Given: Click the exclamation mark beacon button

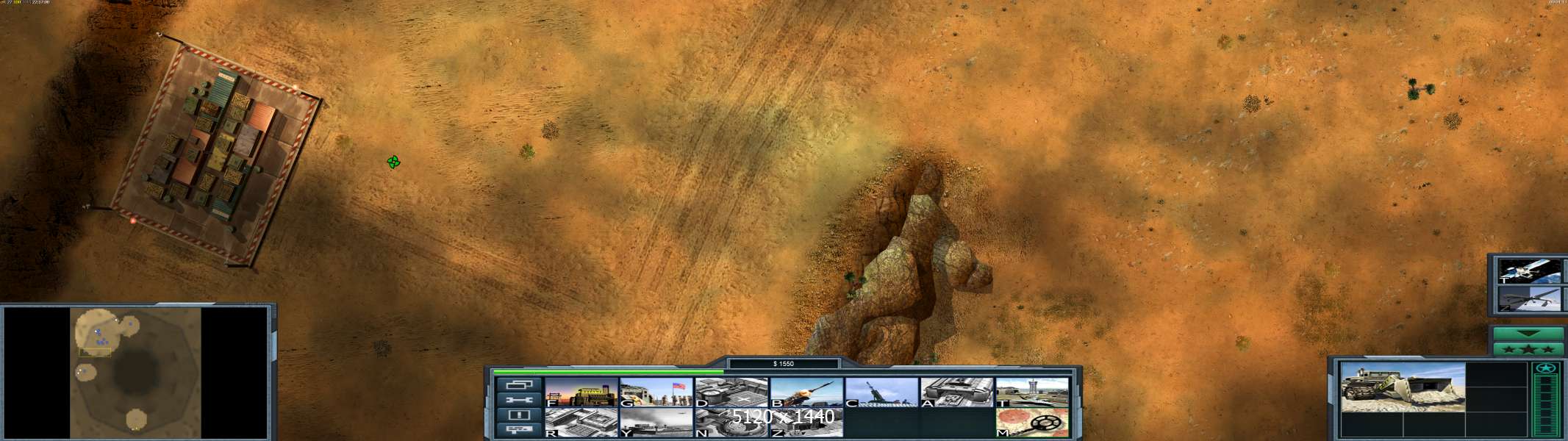Looking at the screenshot, I should [x=519, y=415].
